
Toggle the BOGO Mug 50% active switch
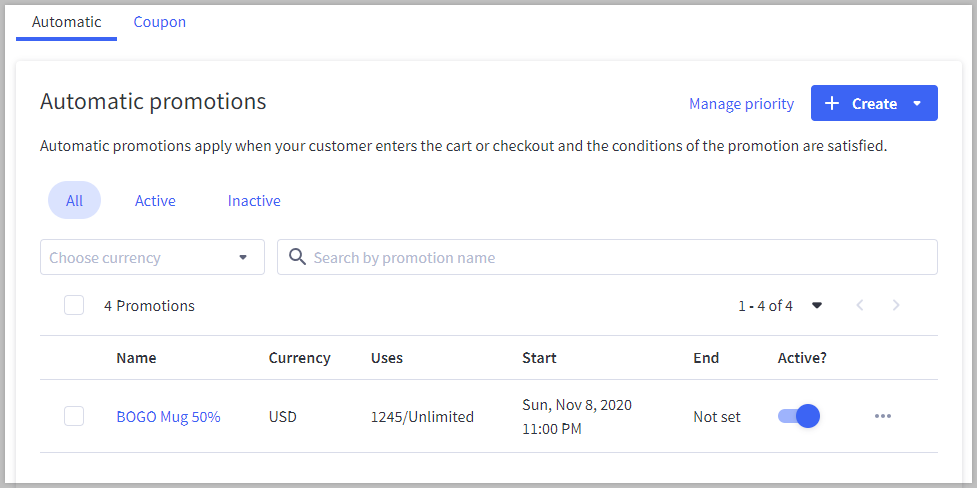799,416
